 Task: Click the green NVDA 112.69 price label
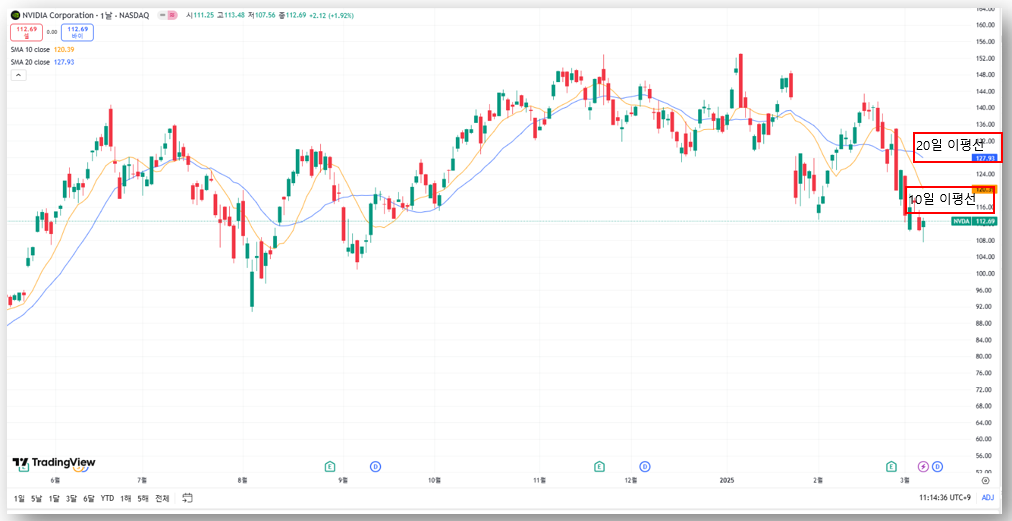click(975, 221)
